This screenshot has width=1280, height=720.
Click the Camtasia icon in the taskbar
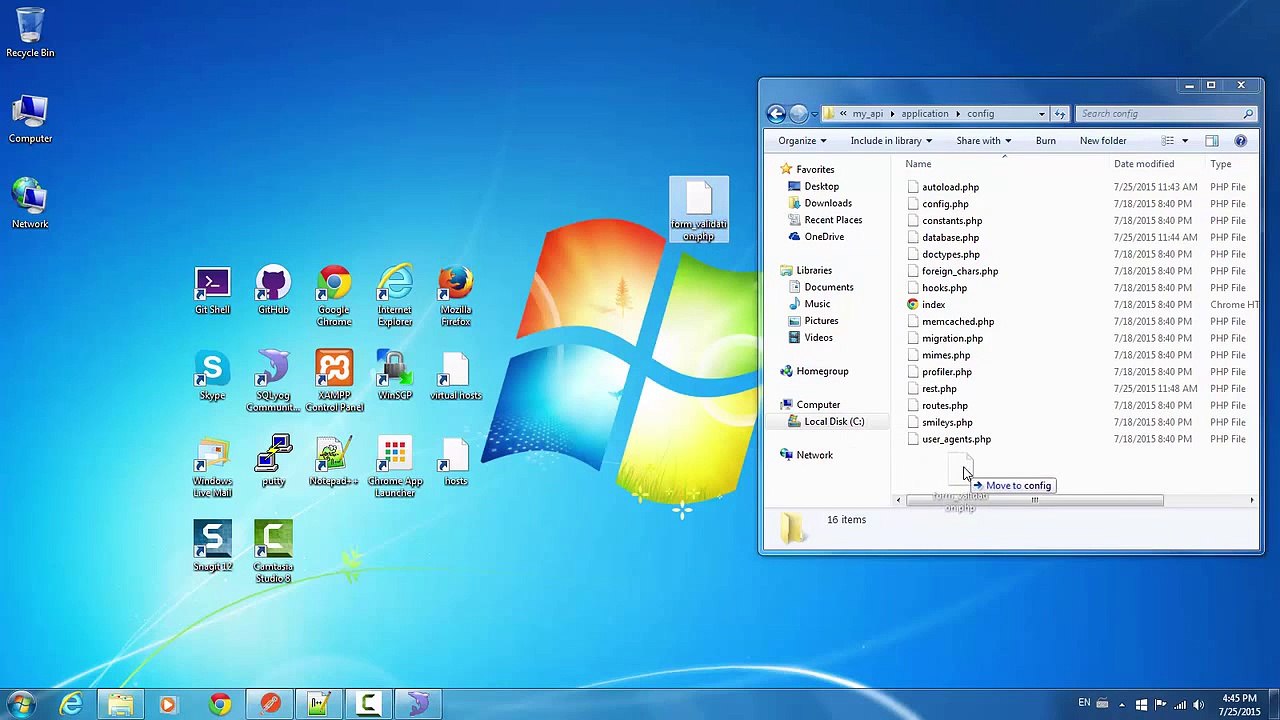[368, 705]
